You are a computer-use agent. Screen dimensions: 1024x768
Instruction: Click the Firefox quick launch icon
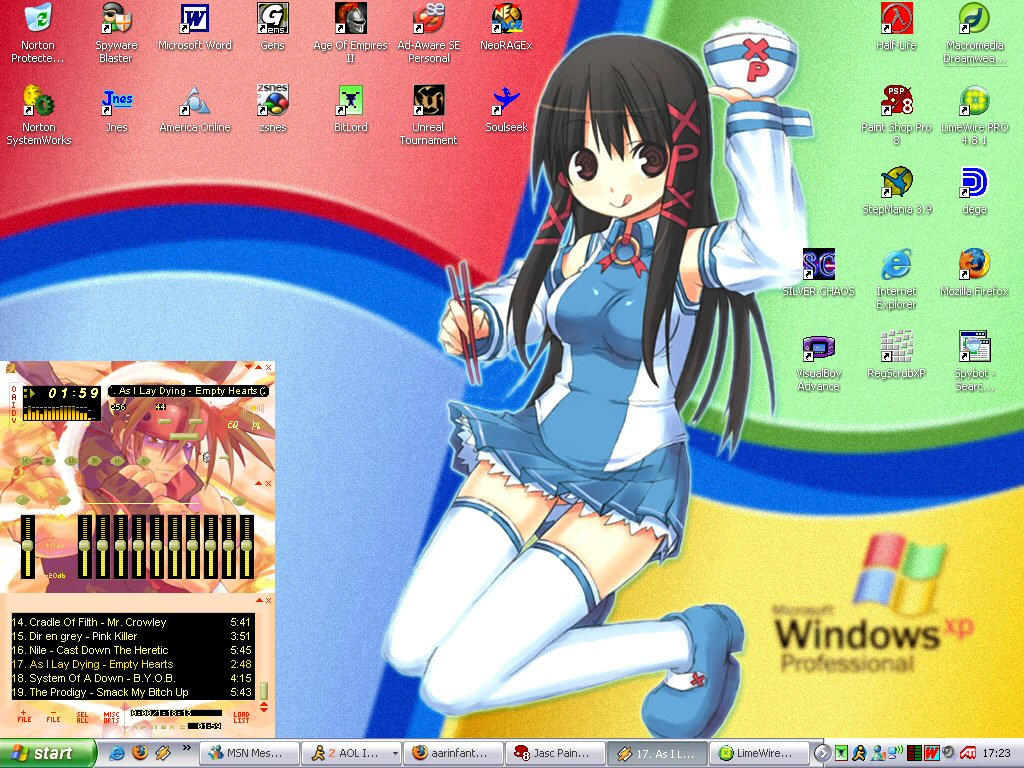click(x=140, y=754)
